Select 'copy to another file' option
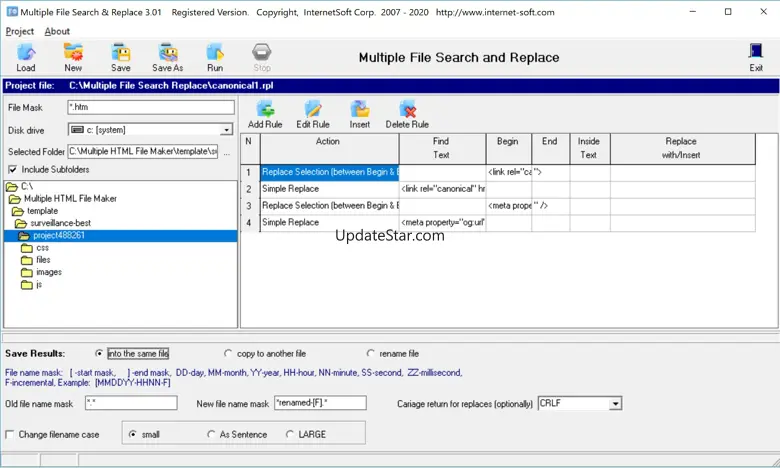780x468 pixels. (x=228, y=354)
